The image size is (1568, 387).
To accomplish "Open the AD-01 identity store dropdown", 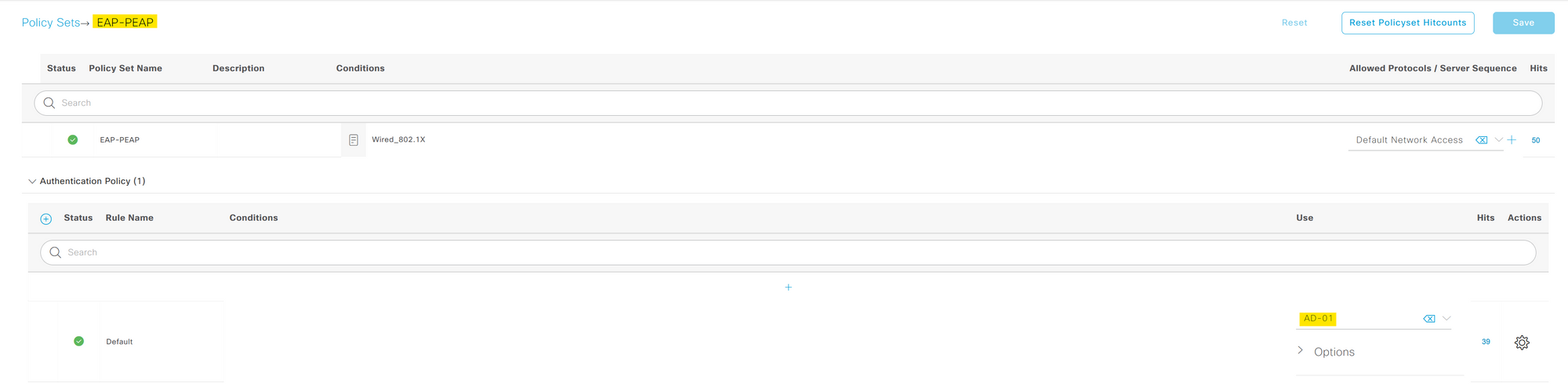I will pyautogui.click(x=1446, y=318).
